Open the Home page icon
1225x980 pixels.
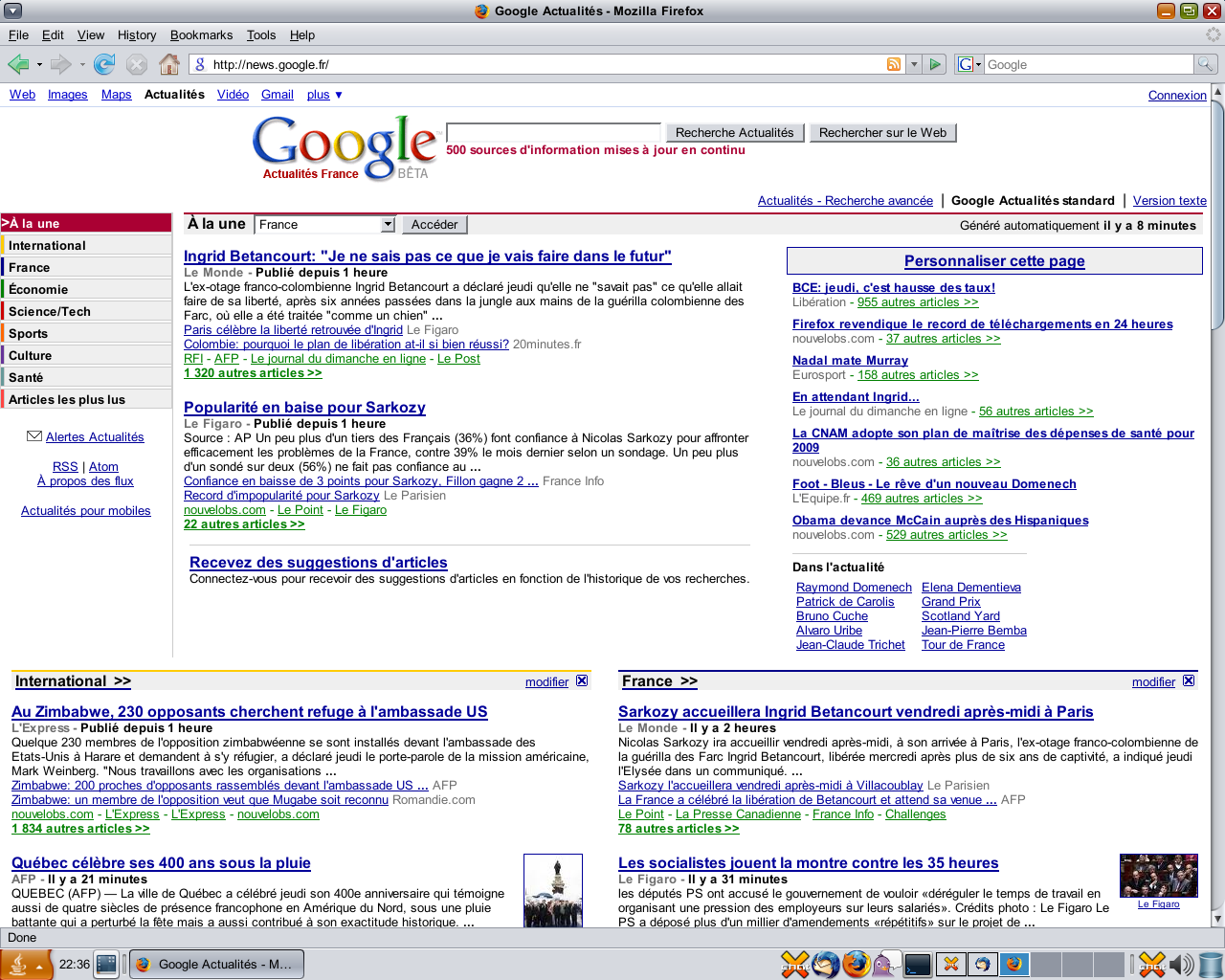click(169, 64)
